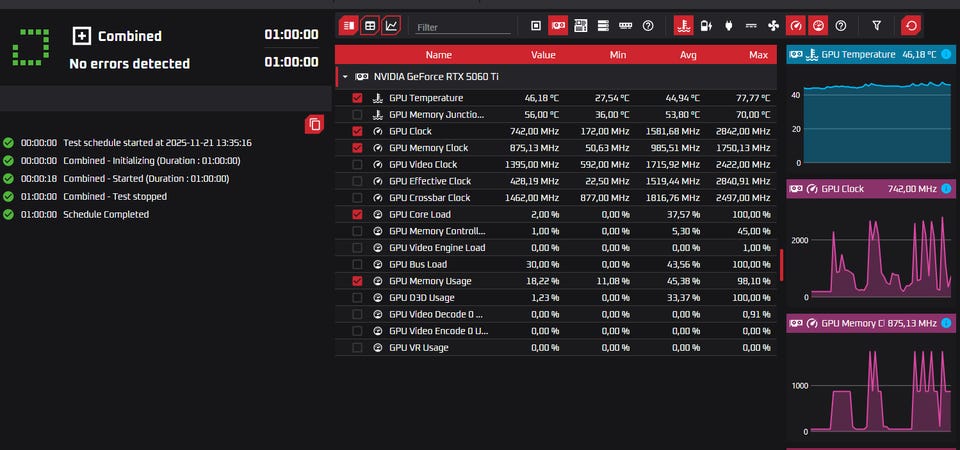Screen dimensions: 960x450
Task: Collapse the NVIDIA GeForce RTX 5060 Ti group
Action: [345, 77]
